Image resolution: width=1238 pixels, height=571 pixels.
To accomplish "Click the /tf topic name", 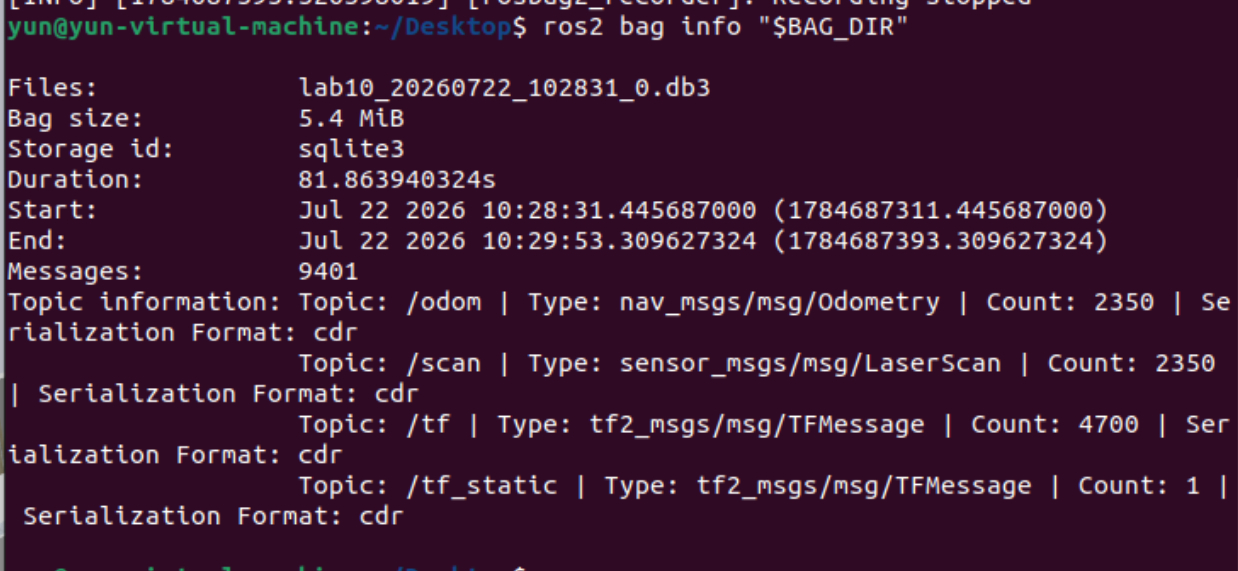I will (x=428, y=425).
